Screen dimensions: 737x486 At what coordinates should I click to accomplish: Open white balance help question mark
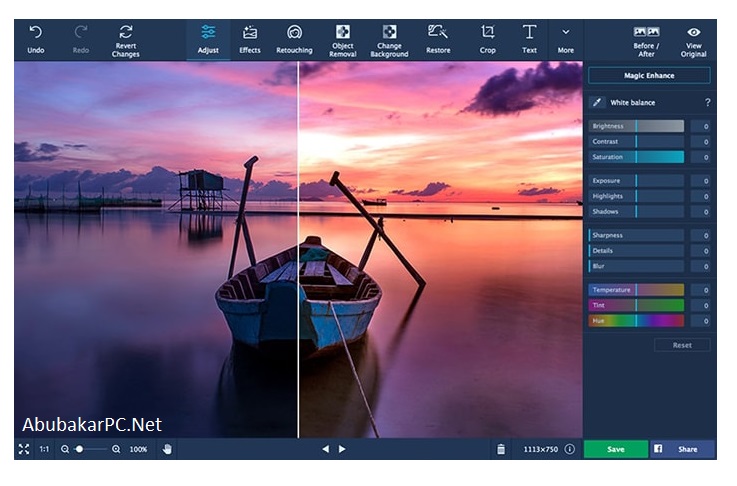pyautogui.click(x=707, y=102)
